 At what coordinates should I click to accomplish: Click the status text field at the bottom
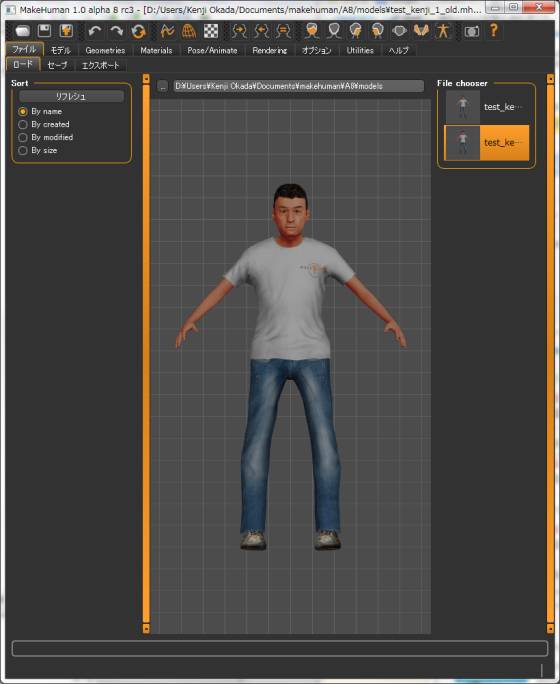coord(280,648)
